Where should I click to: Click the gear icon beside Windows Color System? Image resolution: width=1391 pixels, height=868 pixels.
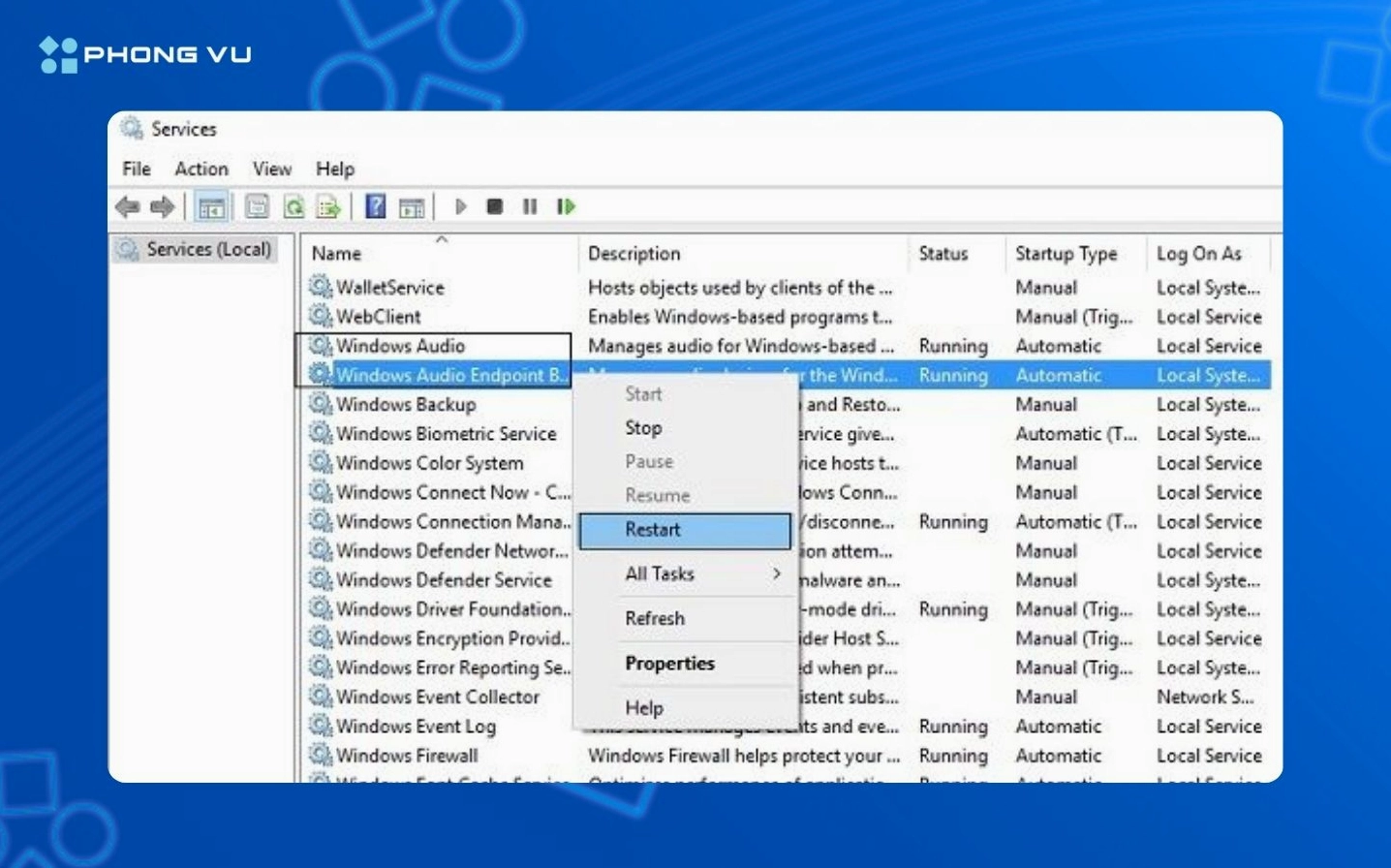[x=321, y=463]
